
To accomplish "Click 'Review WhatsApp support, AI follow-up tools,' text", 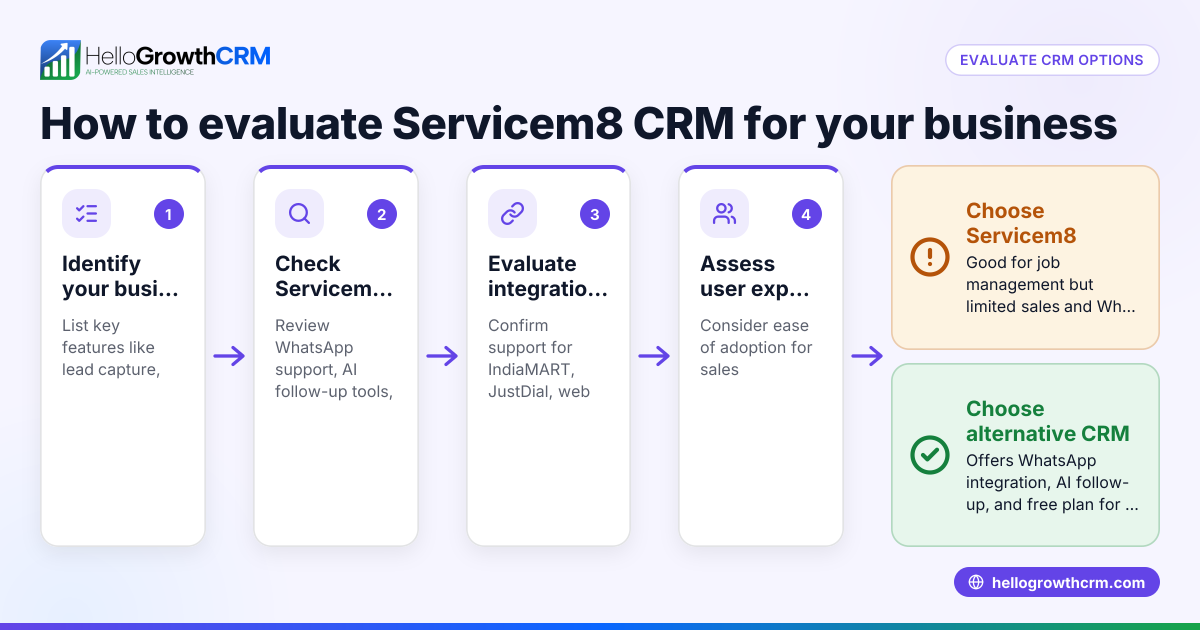I will coord(333,358).
